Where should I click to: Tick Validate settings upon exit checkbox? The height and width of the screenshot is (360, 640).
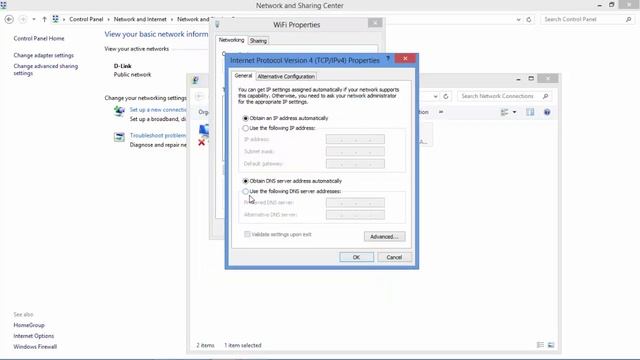pos(247,234)
